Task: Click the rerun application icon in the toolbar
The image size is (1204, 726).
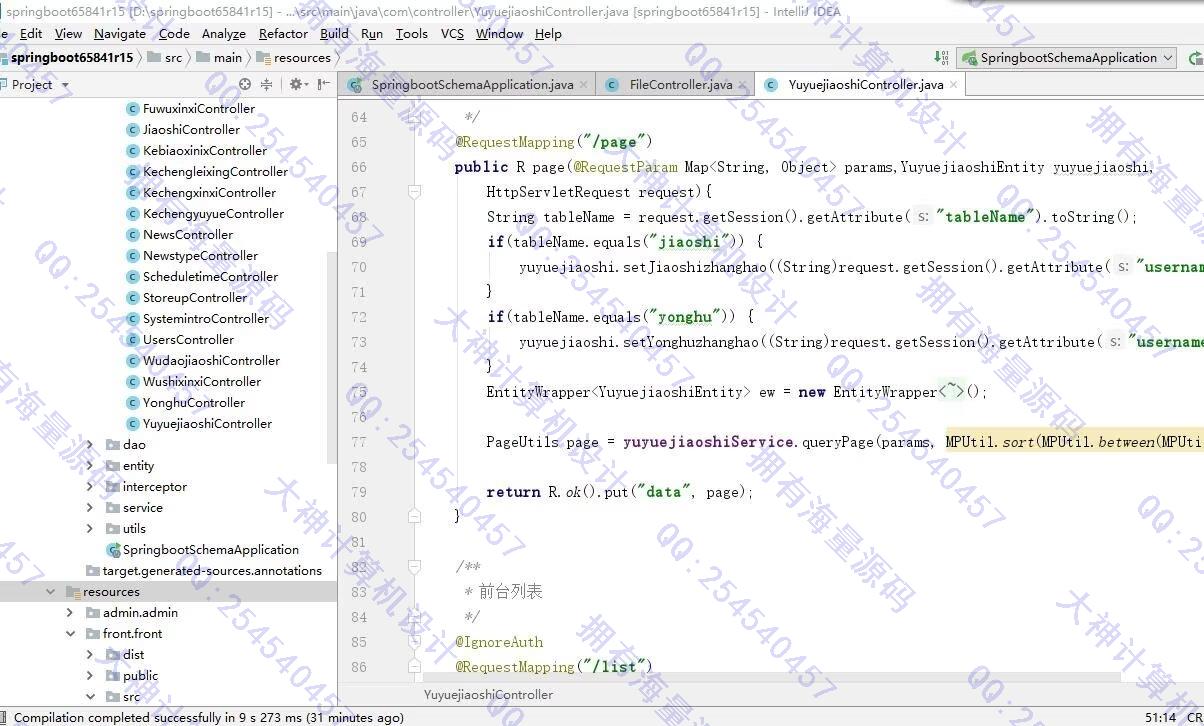Action: pyautogui.click(x=1196, y=57)
